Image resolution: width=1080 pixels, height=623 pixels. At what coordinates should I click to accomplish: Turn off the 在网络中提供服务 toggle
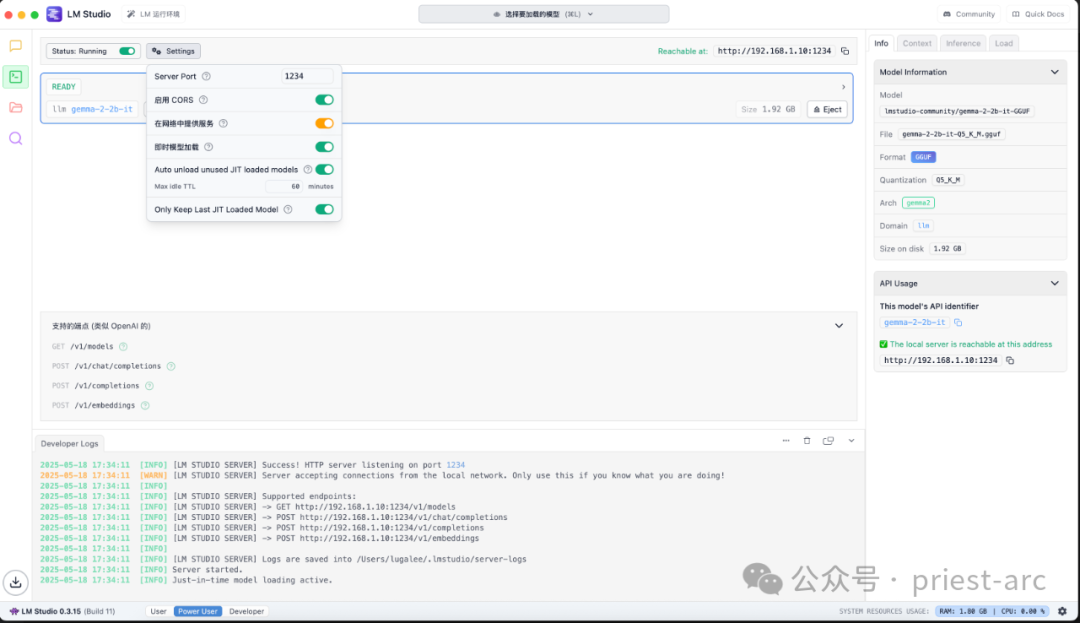[x=324, y=123]
